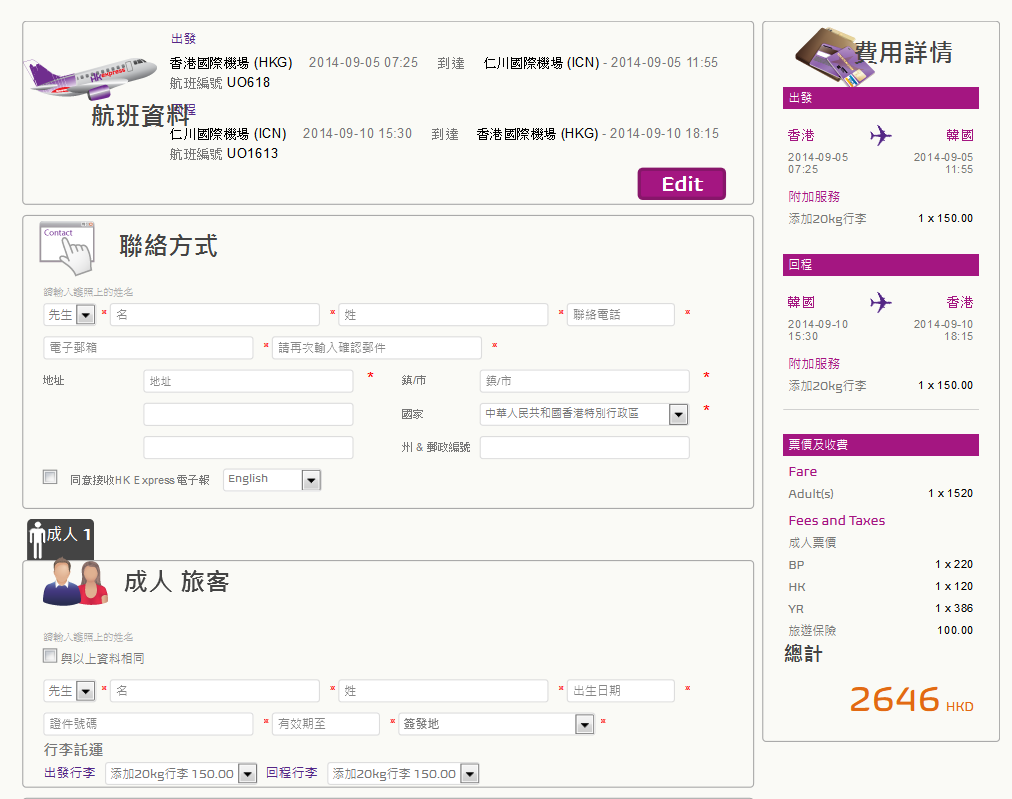The image size is (1012, 799).
Task: Click the 電子郵箱 email field
Action: (148, 348)
